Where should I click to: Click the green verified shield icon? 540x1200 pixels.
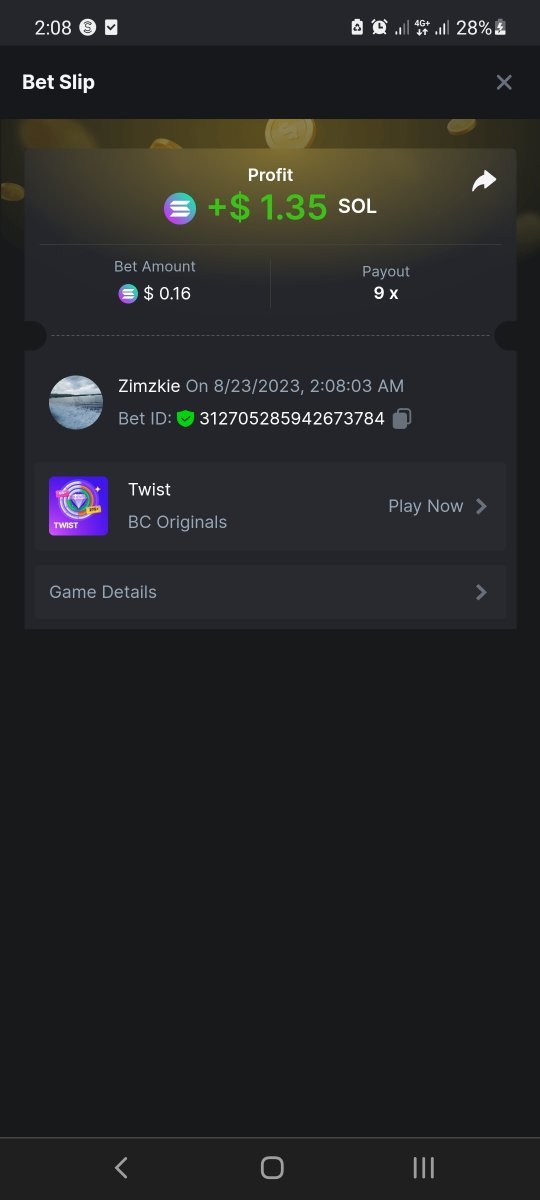pos(185,419)
